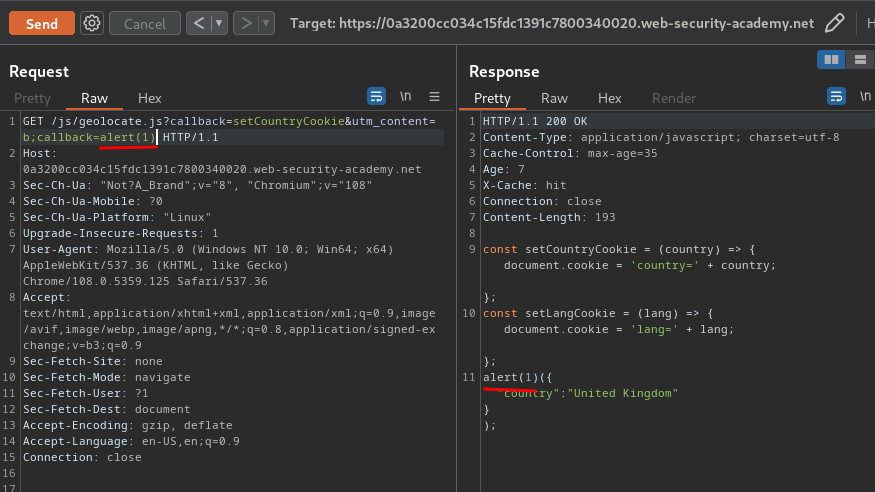The width and height of the screenshot is (875, 492).
Task: Select top-bottom layout icon
Action: click(860, 60)
